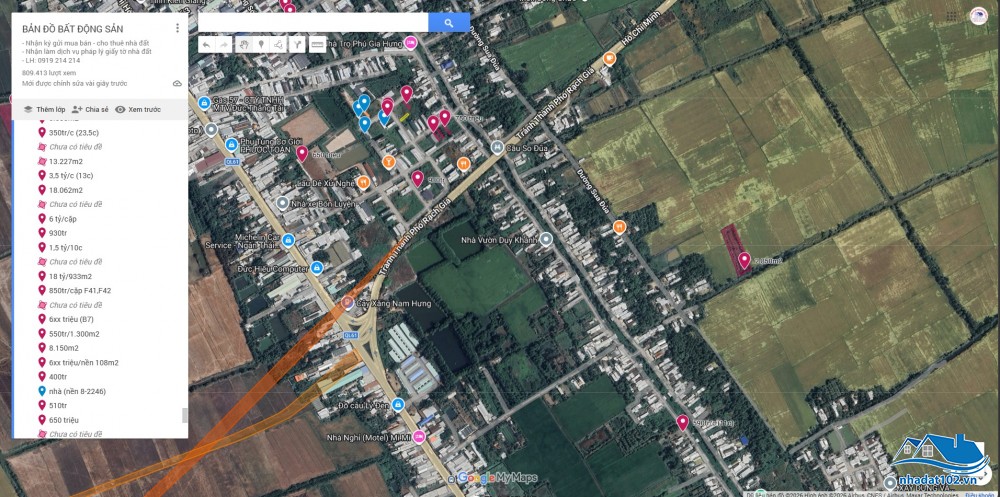Open the user account avatar
The image size is (1000, 497).
click(978, 16)
